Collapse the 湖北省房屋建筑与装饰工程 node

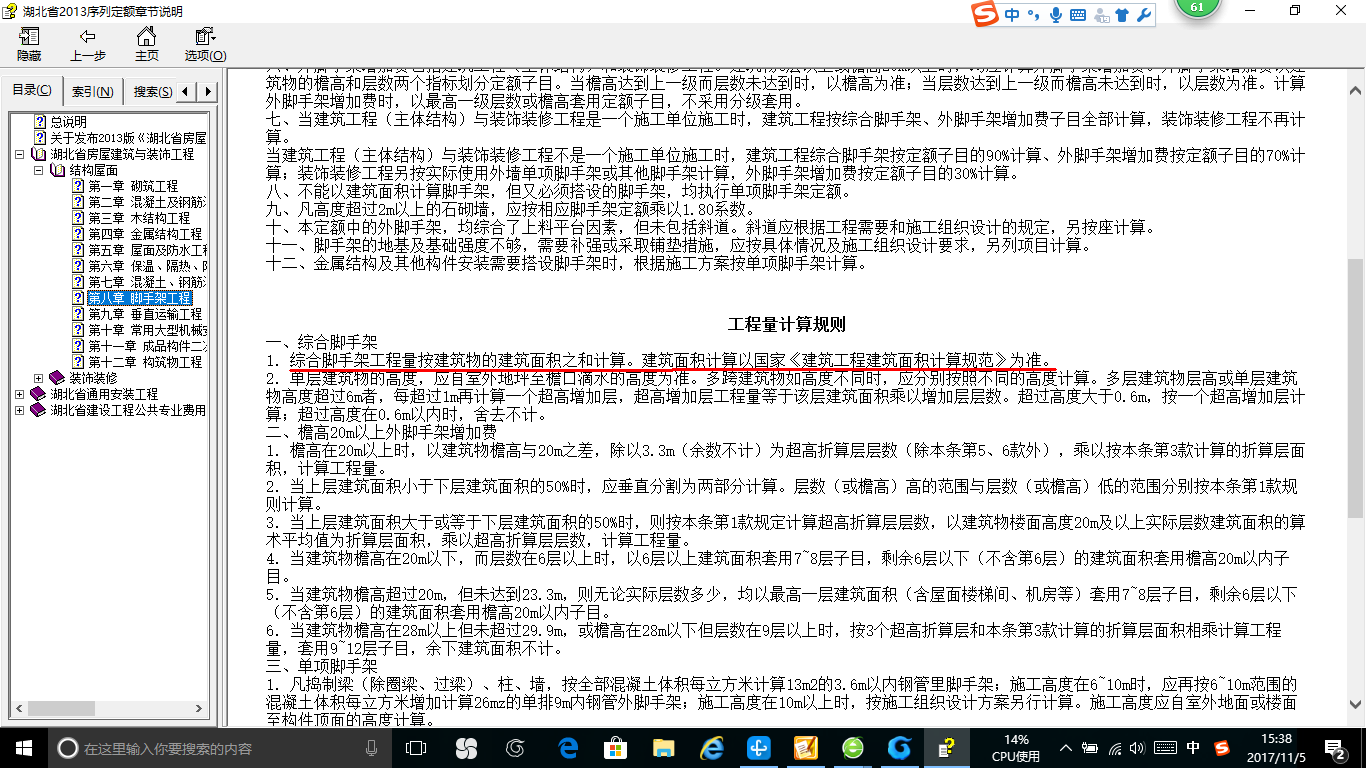[x=20, y=155]
